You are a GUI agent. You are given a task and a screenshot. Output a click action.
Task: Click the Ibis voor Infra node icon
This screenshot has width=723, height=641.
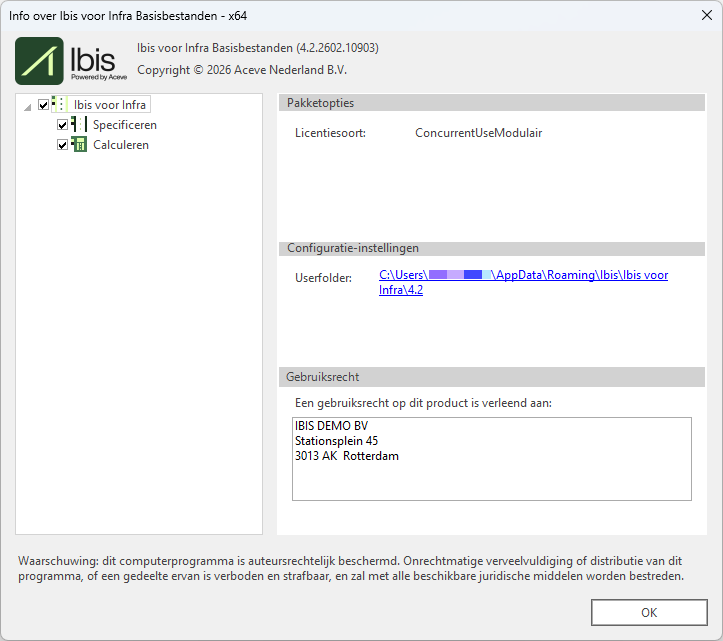pos(59,104)
